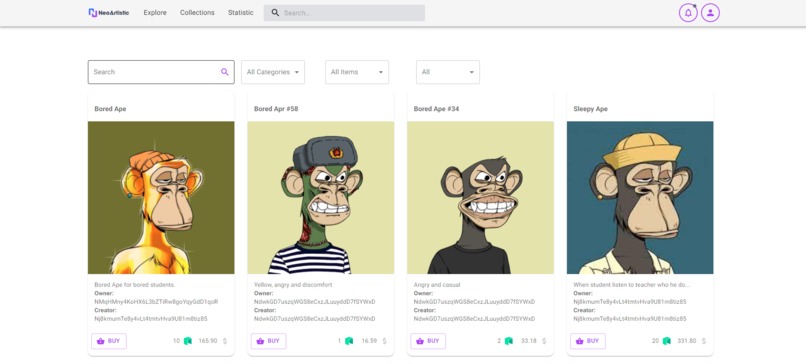Click the Sleepy Ape title
806x364 pixels.
tap(591, 109)
